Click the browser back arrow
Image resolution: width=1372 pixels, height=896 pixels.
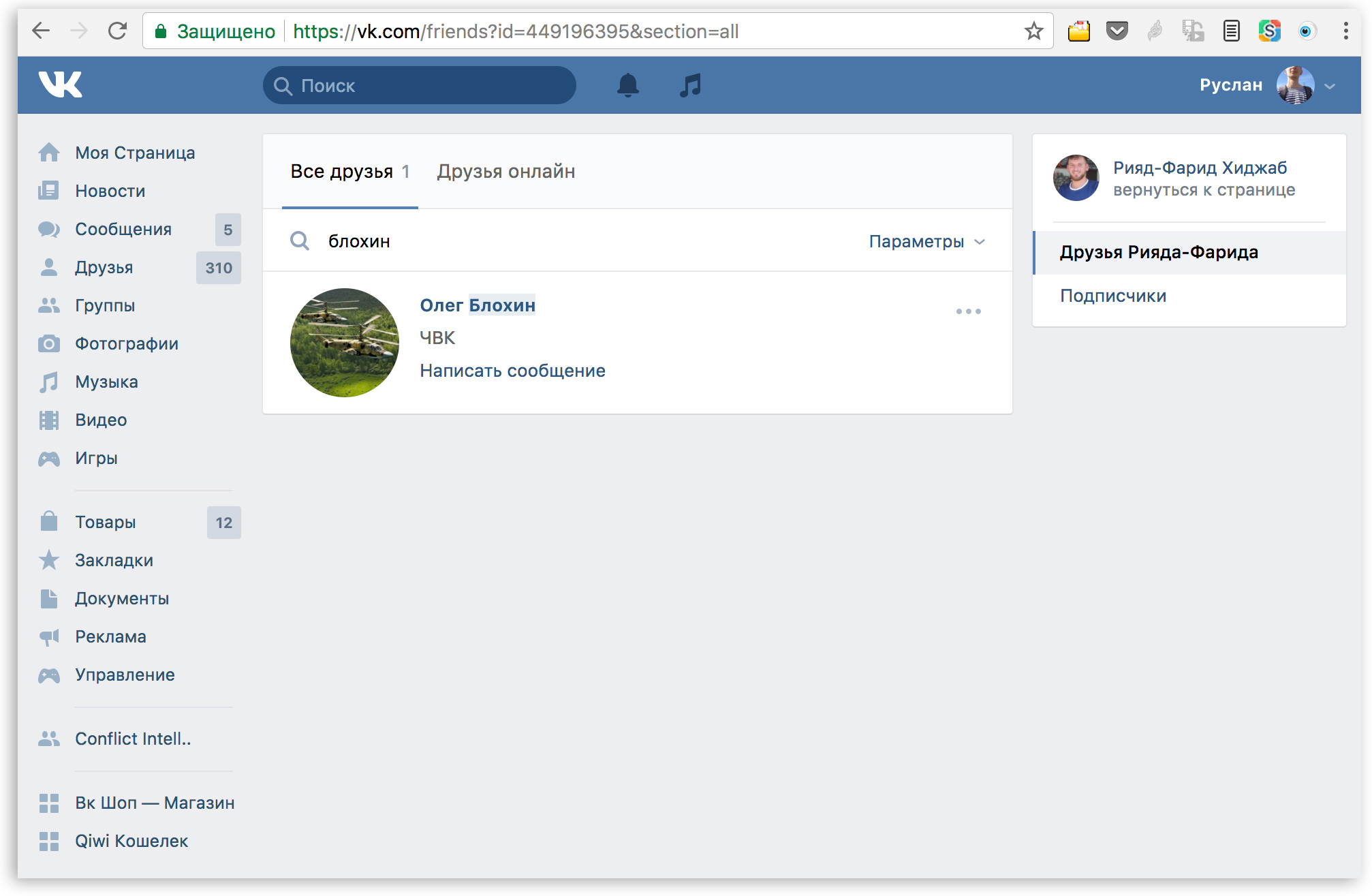point(42,31)
